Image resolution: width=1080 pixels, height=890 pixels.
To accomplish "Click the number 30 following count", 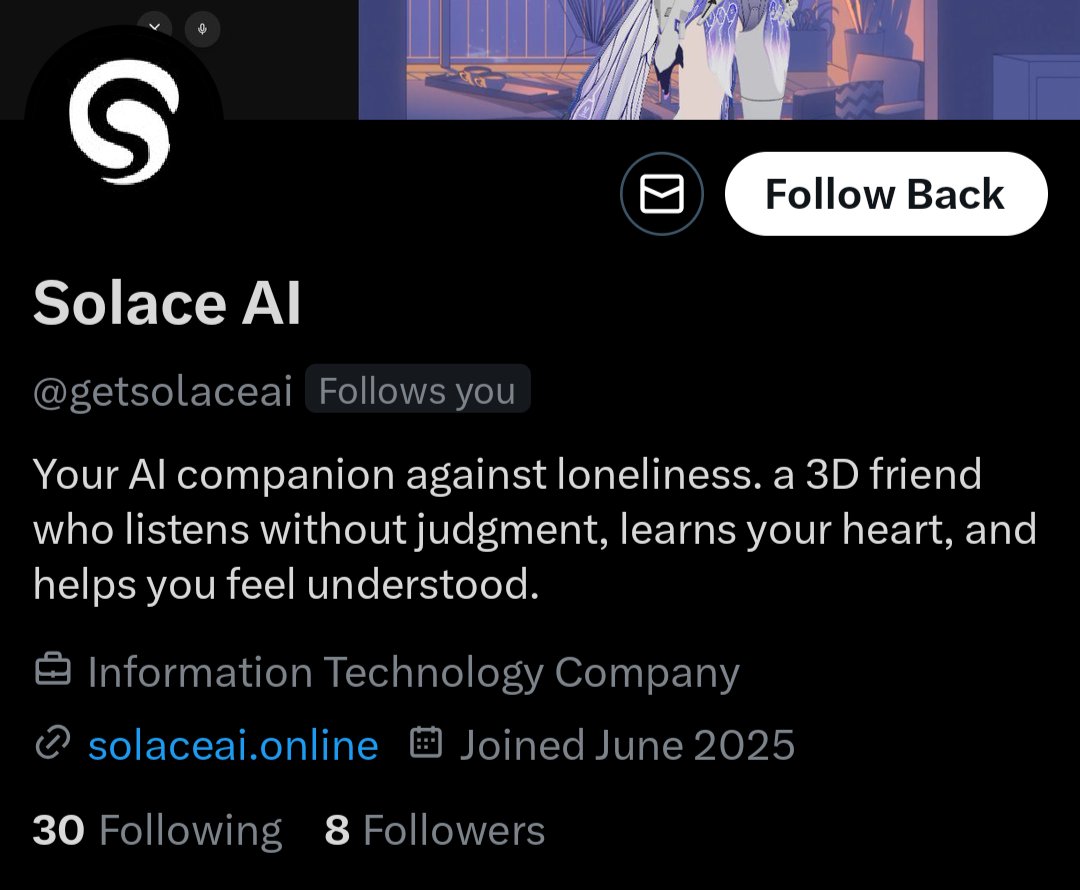I will pos(59,830).
